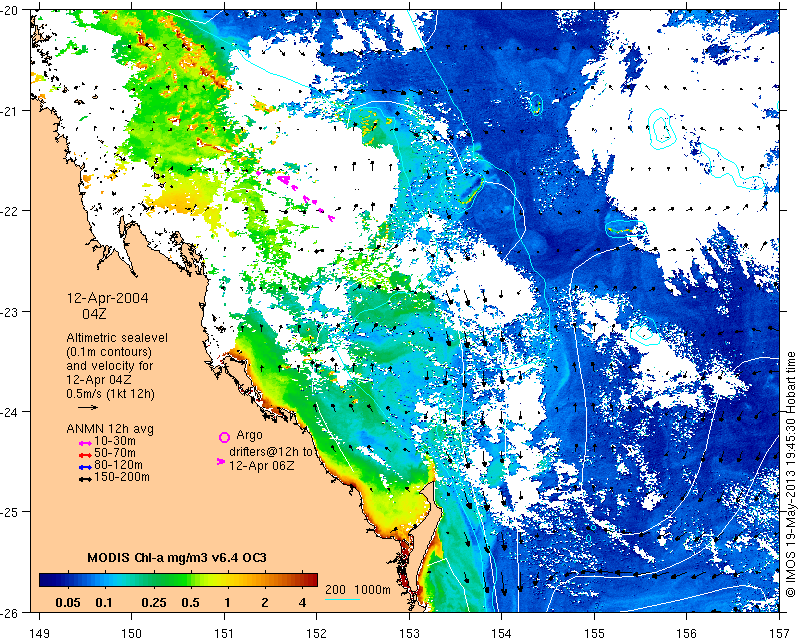Click the "ANMN 12h avg" heading
Screen dimensions: 800x640
(110, 429)
